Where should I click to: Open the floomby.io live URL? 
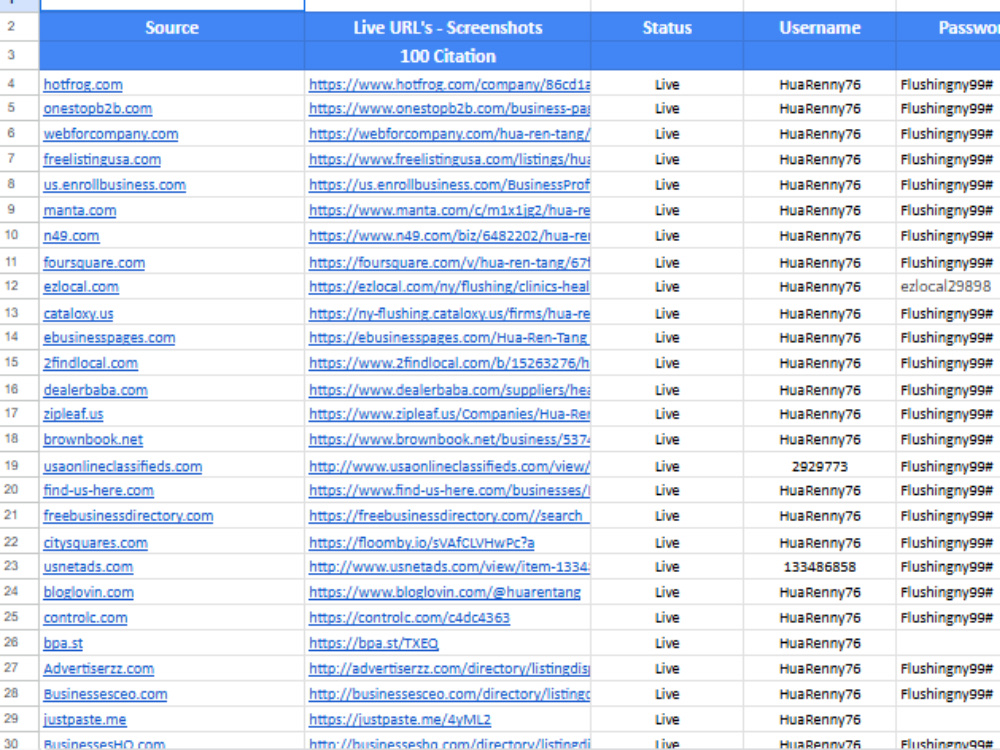tap(422, 543)
